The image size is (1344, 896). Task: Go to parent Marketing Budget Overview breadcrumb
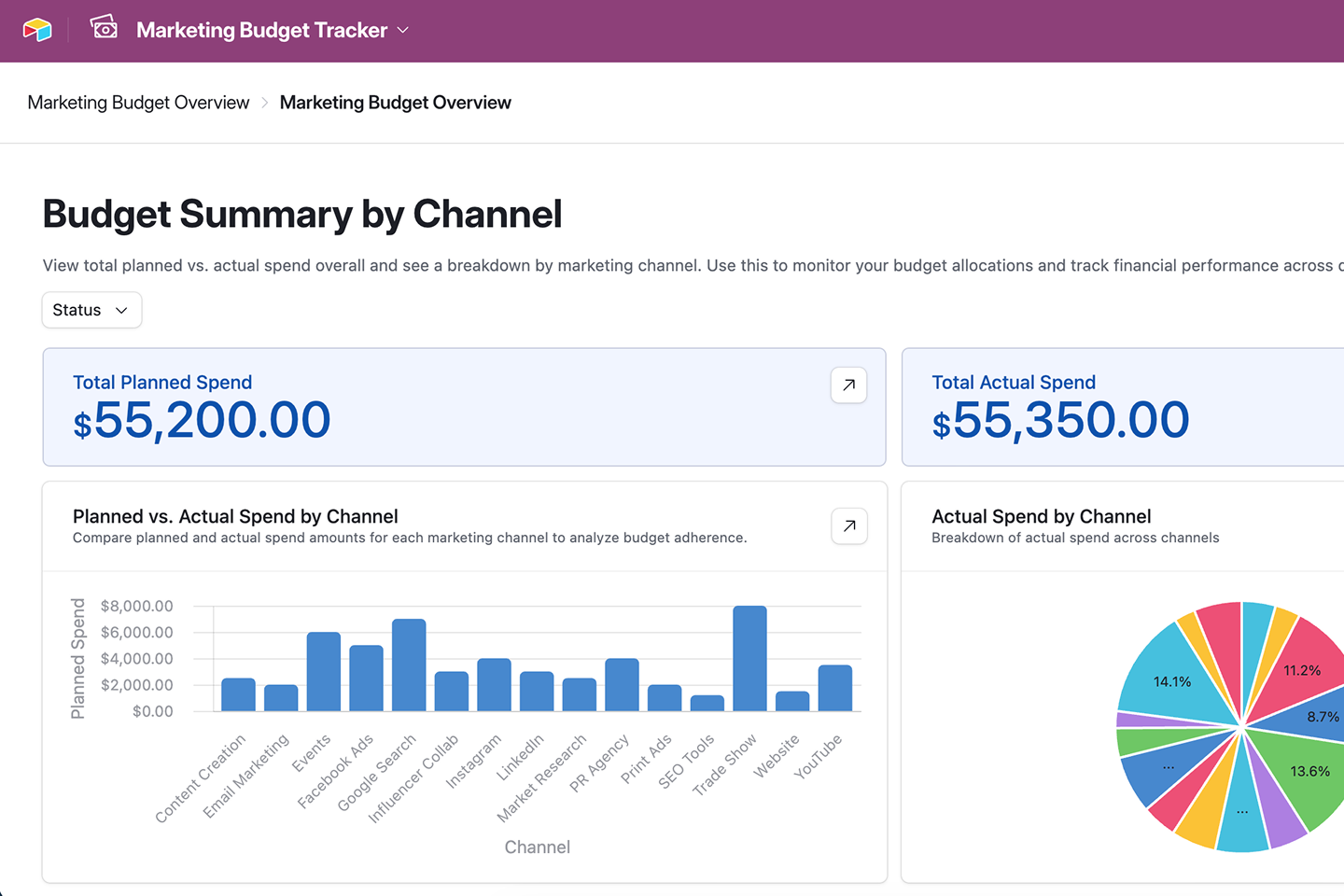(x=138, y=103)
